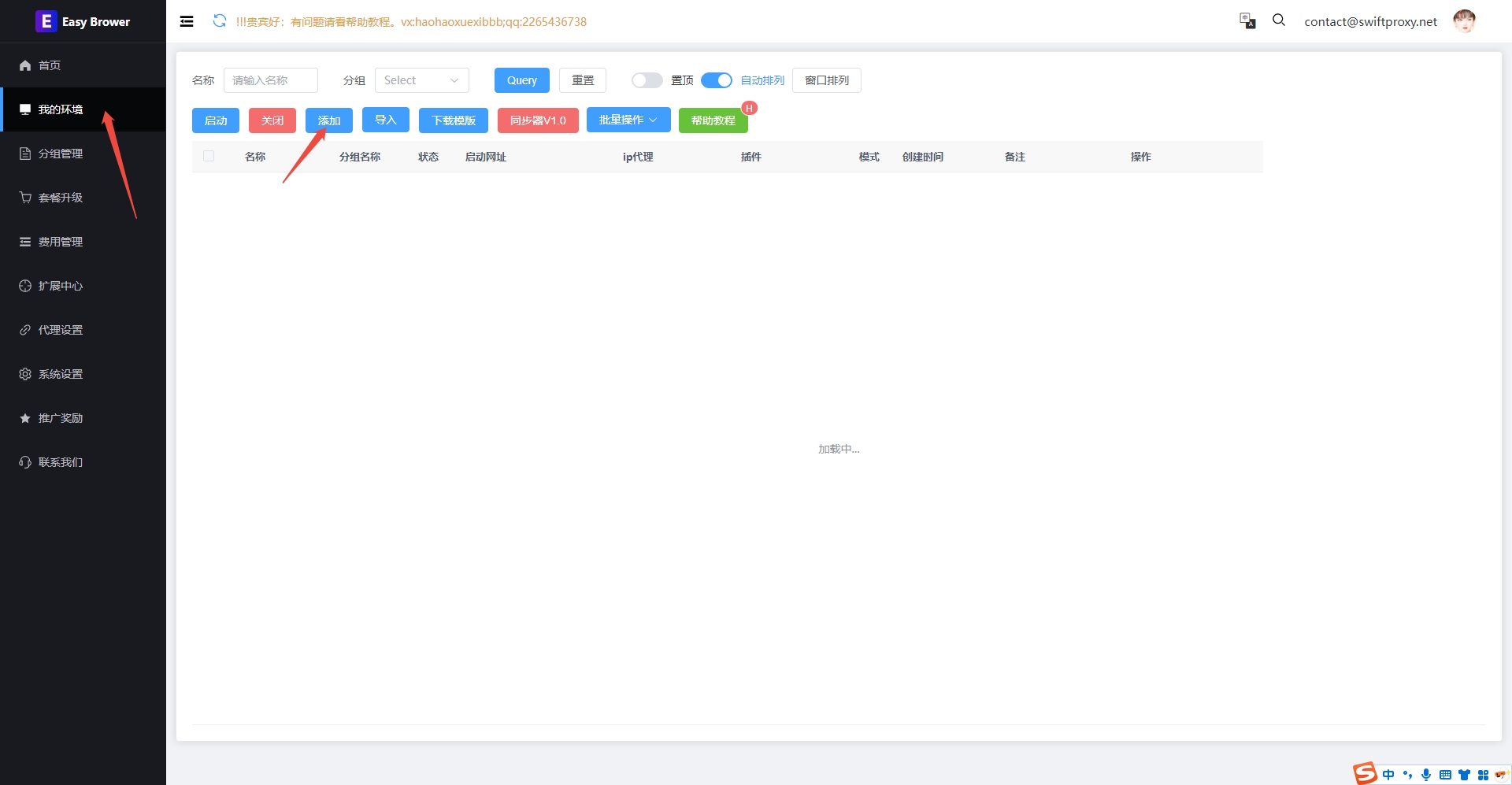Go to 代理设置 in the sidebar

(61, 330)
